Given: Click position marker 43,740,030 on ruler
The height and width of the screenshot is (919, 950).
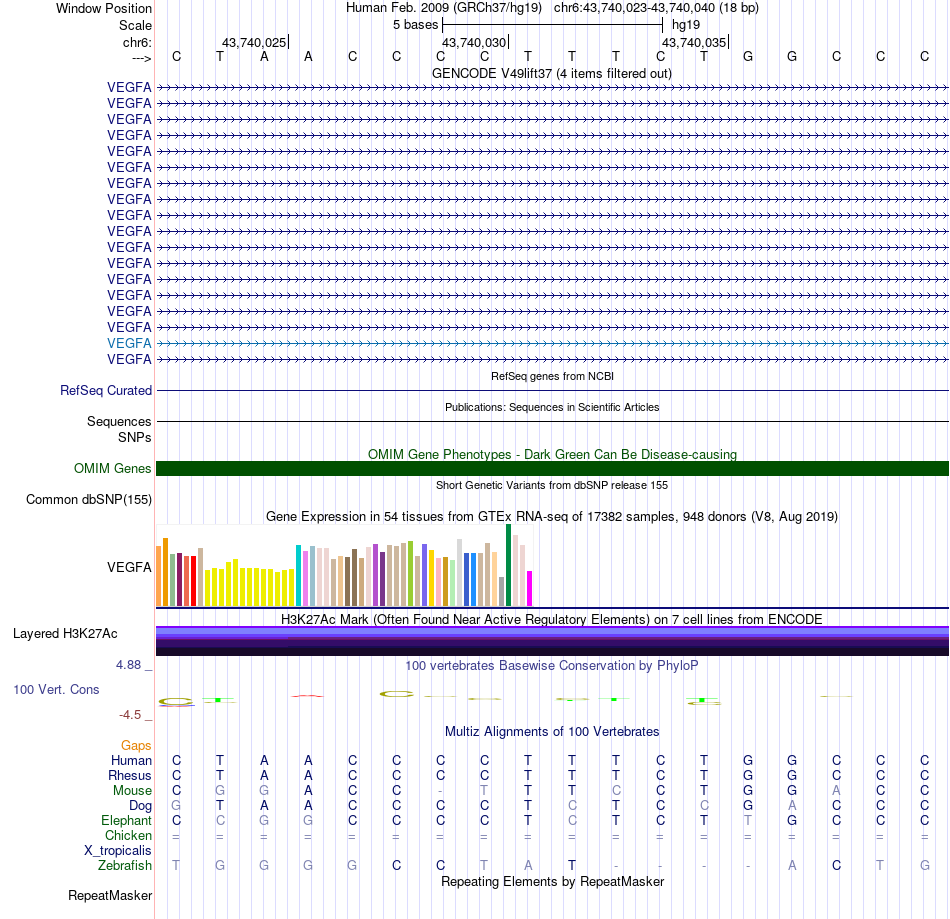Looking at the screenshot, I should (474, 42).
